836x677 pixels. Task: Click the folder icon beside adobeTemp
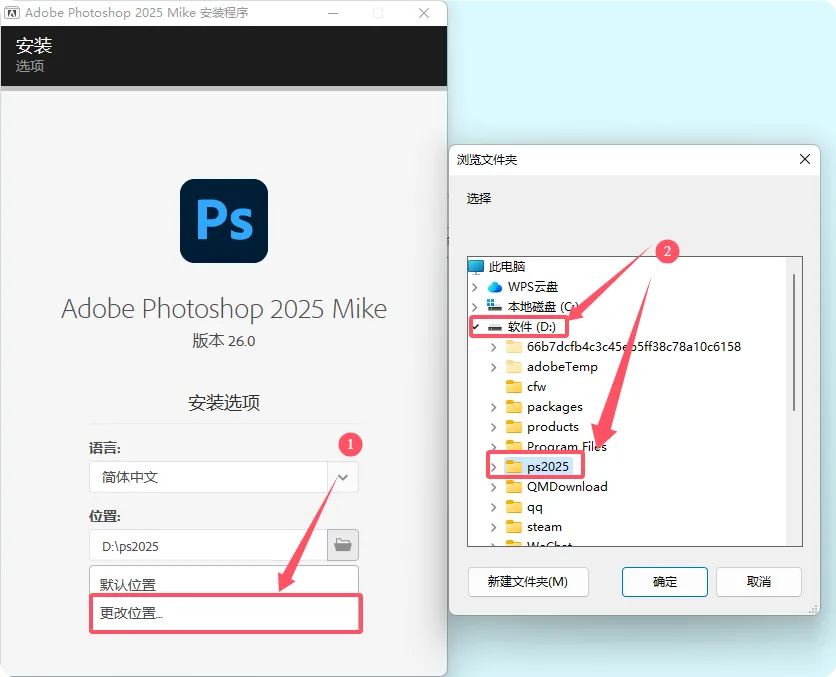(514, 367)
